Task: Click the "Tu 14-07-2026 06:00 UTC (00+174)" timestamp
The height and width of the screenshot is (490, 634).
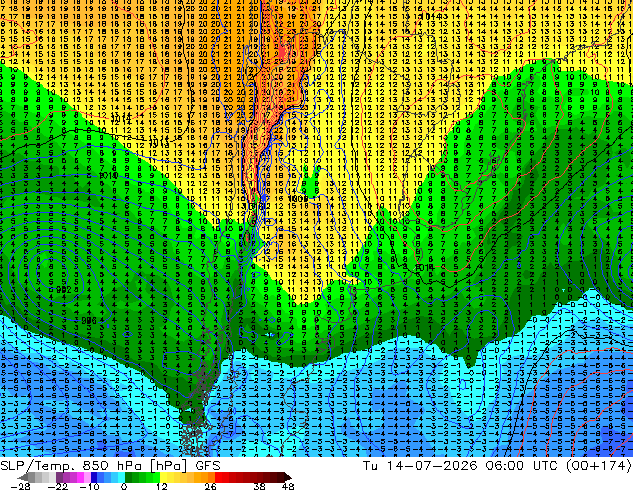Action: click(497, 466)
